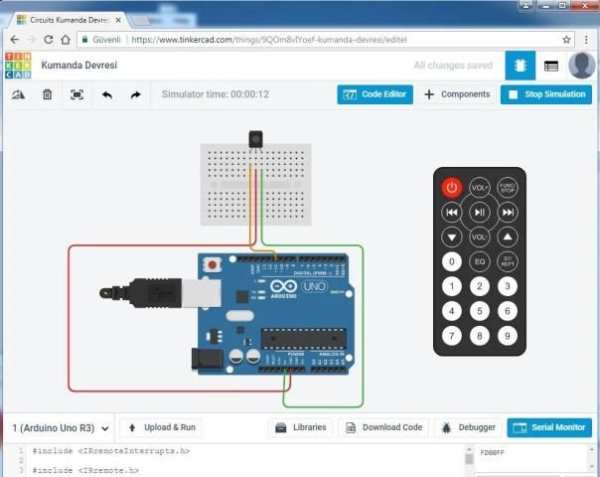
Task: Tap the down arrow button on remote
Action: [452, 237]
